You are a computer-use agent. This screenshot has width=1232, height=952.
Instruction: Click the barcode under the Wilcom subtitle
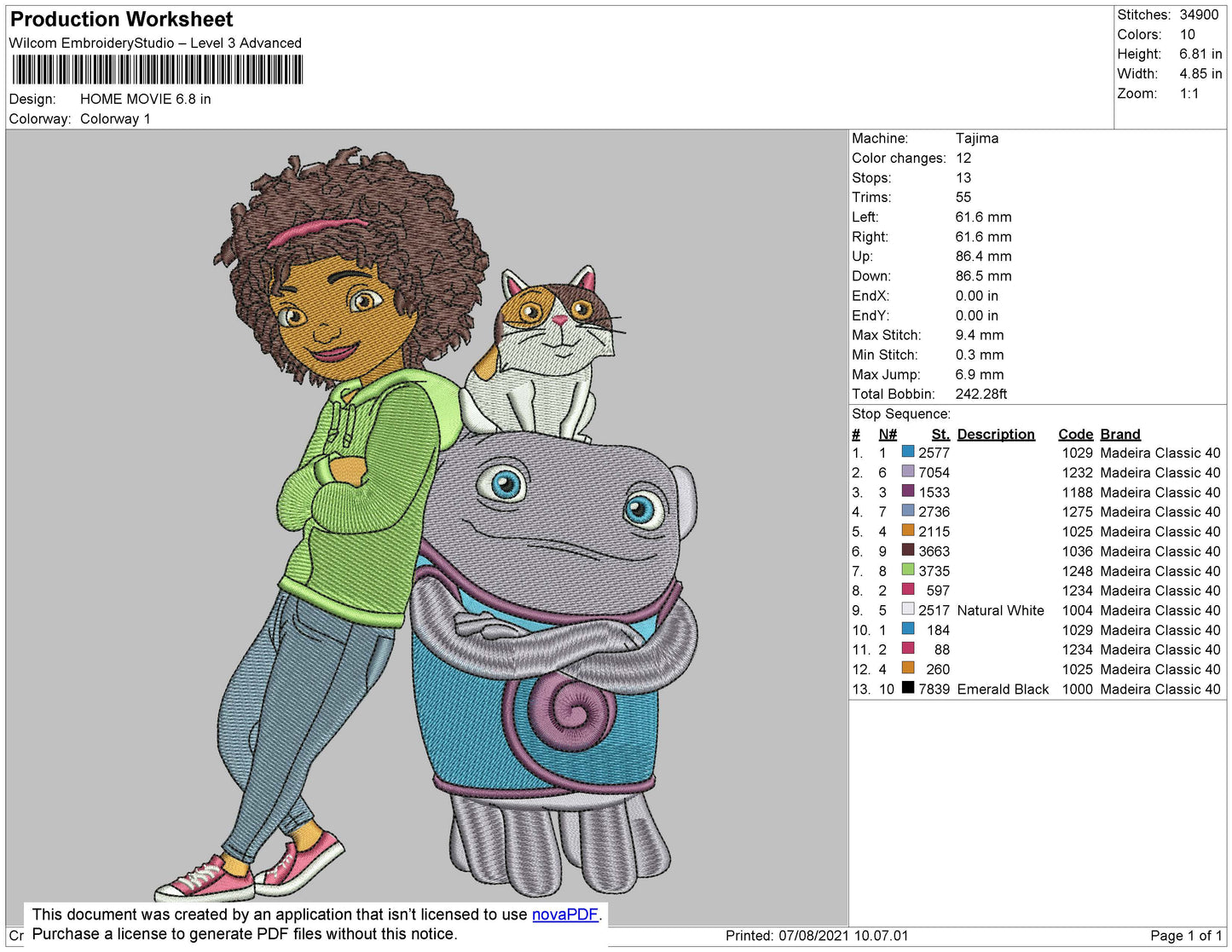pyautogui.click(x=158, y=70)
